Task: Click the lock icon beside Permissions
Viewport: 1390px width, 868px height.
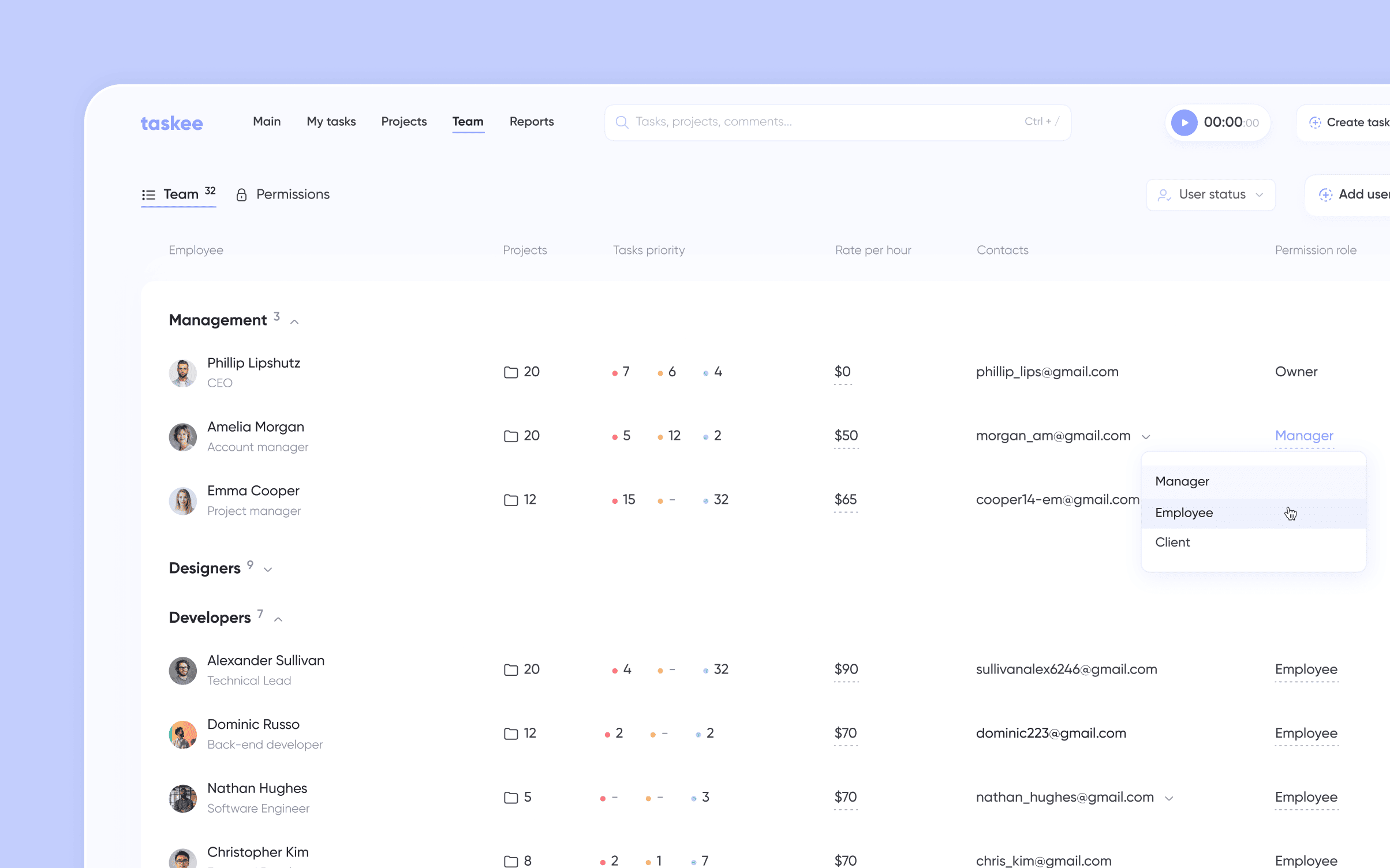Action: coord(242,194)
